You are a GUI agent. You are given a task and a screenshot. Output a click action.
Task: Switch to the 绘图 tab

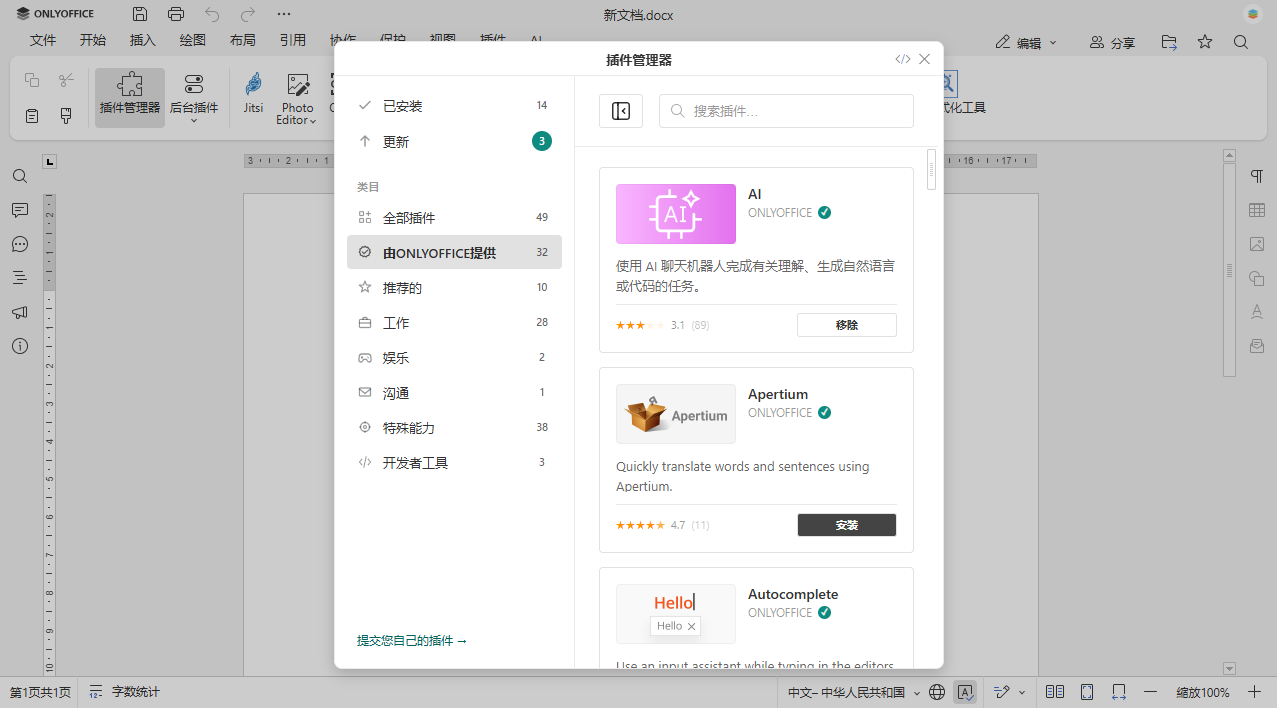(x=193, y=40)
